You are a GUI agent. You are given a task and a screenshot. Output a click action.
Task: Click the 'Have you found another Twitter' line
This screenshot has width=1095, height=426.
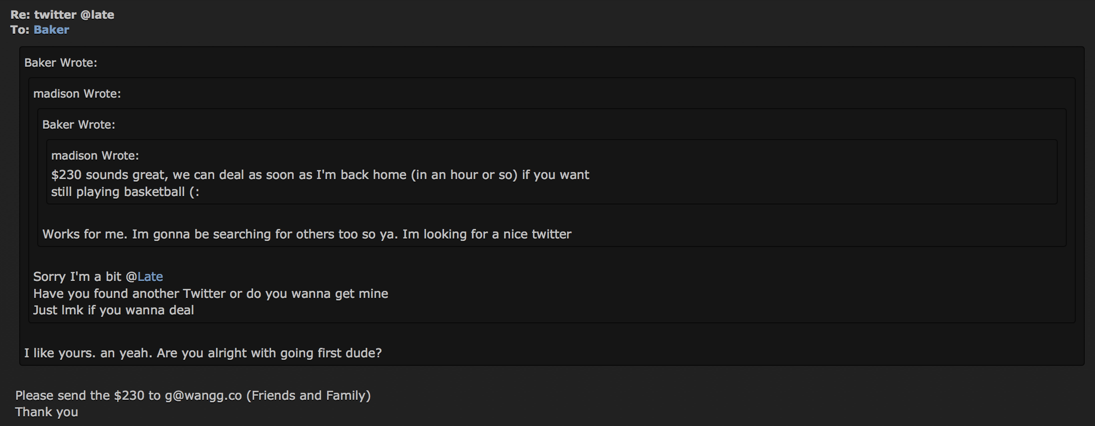coord(211,294)
